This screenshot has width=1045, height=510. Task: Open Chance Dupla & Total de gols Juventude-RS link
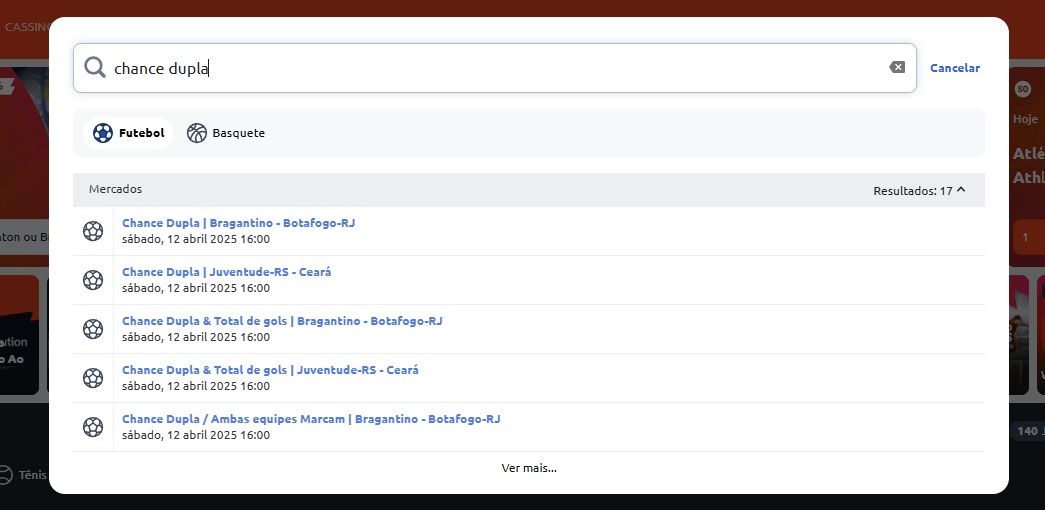[270, 370]
